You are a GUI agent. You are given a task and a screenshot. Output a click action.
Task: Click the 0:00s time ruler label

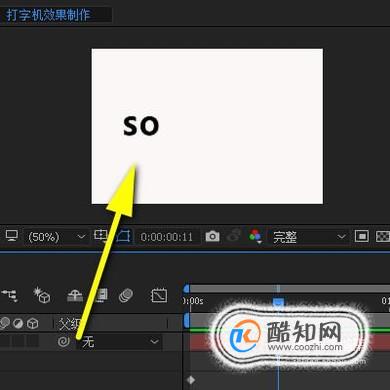[x=193, y=301]
